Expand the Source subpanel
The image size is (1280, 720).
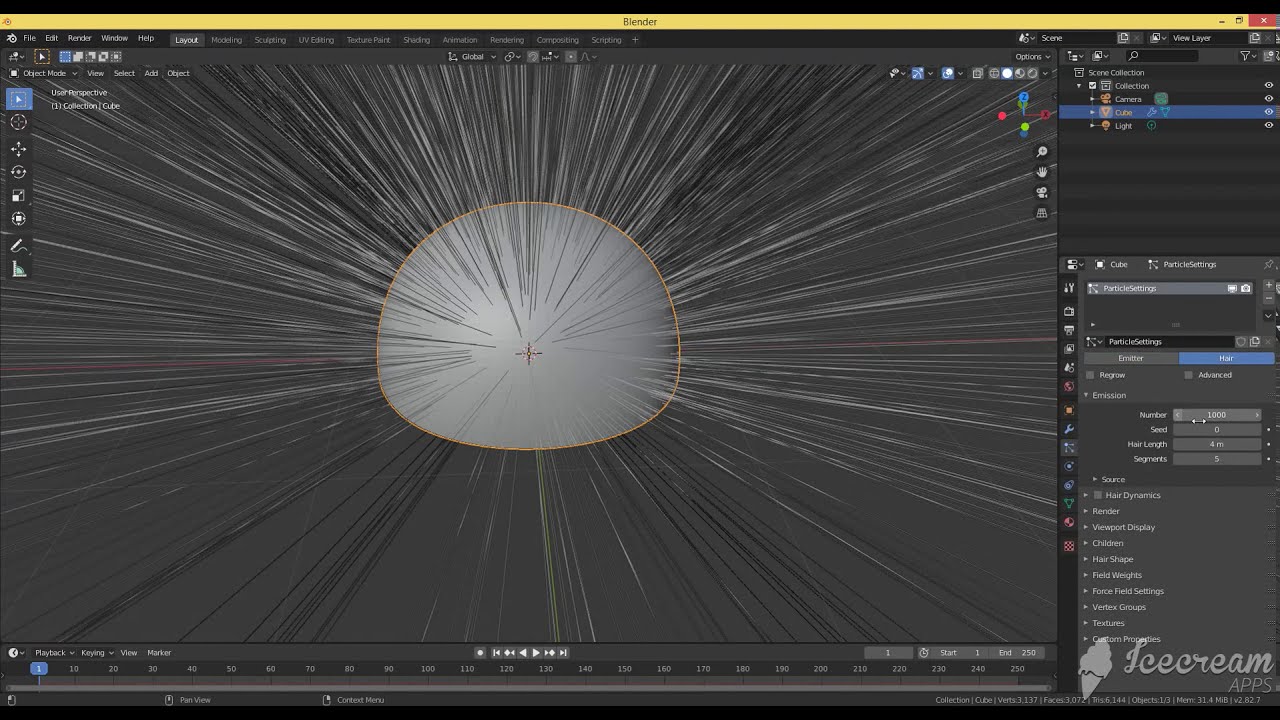pos(1113,479)
